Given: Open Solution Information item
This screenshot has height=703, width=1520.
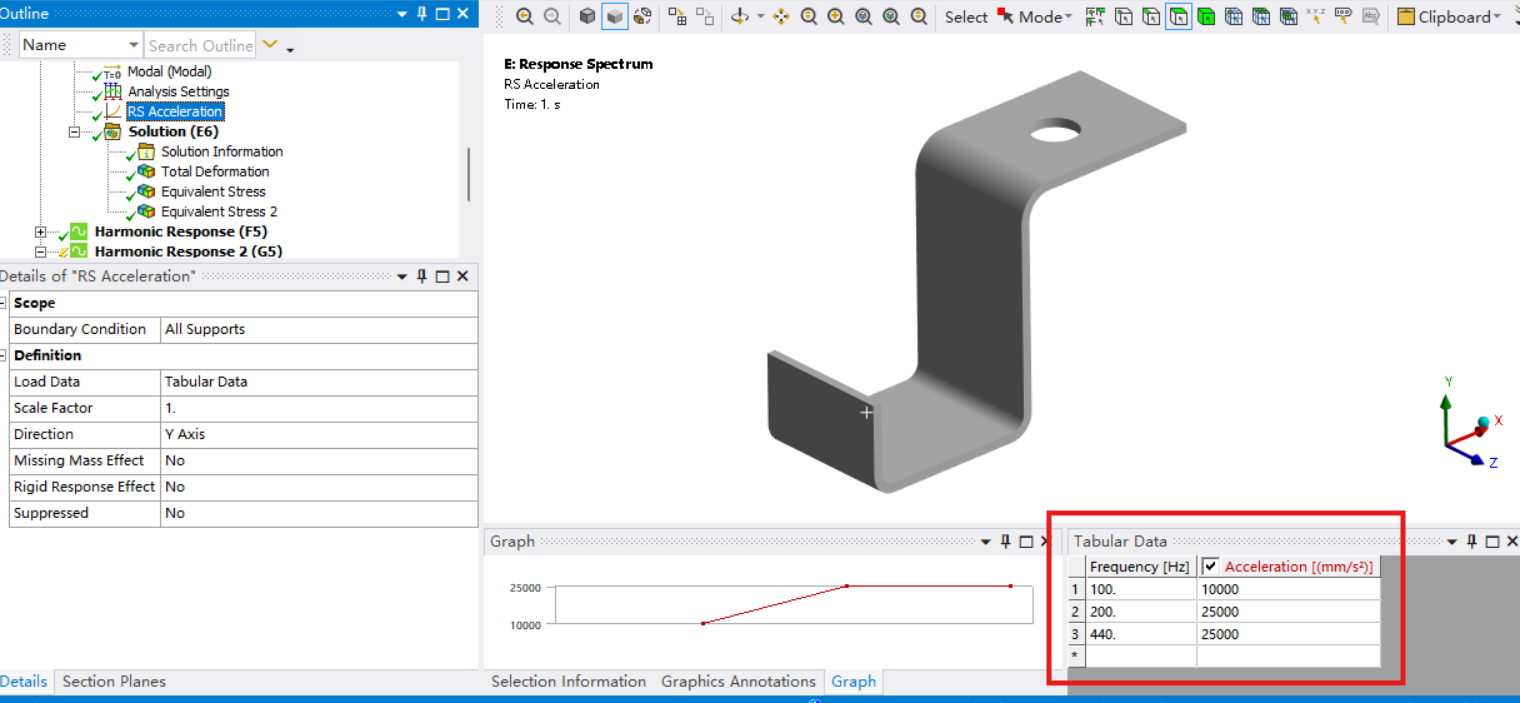Looking at the screenshot, I should pos(222,151).
